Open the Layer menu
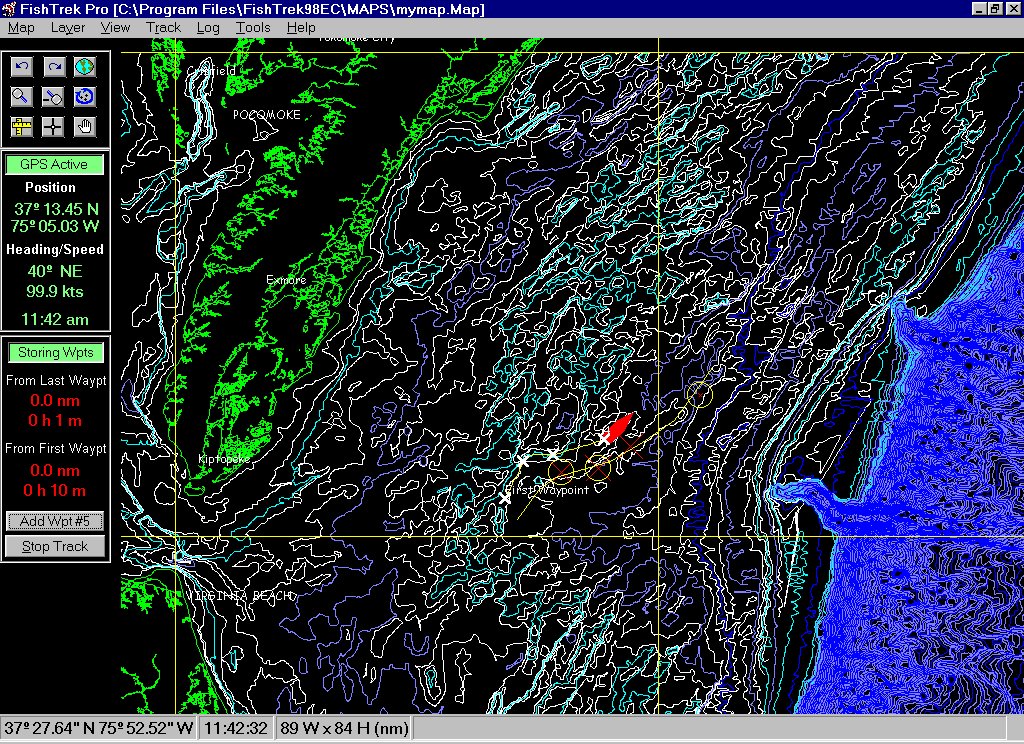This screenshot has width=1024, height=744. [68, 27]
